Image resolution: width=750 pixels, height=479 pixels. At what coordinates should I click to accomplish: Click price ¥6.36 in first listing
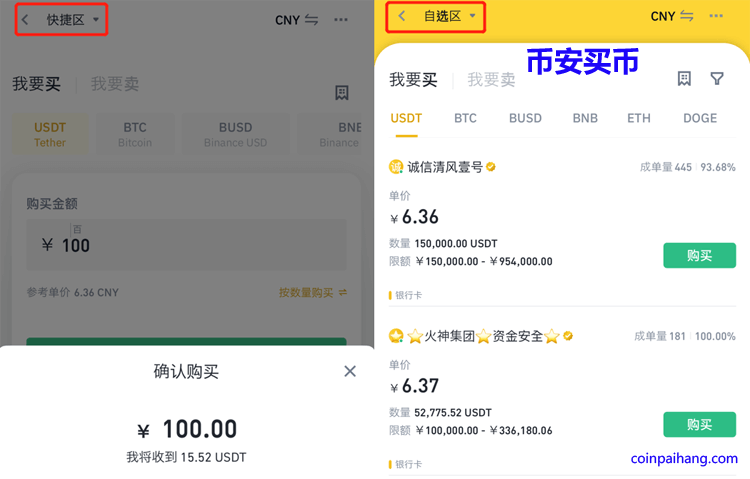[x=414, y=217]
